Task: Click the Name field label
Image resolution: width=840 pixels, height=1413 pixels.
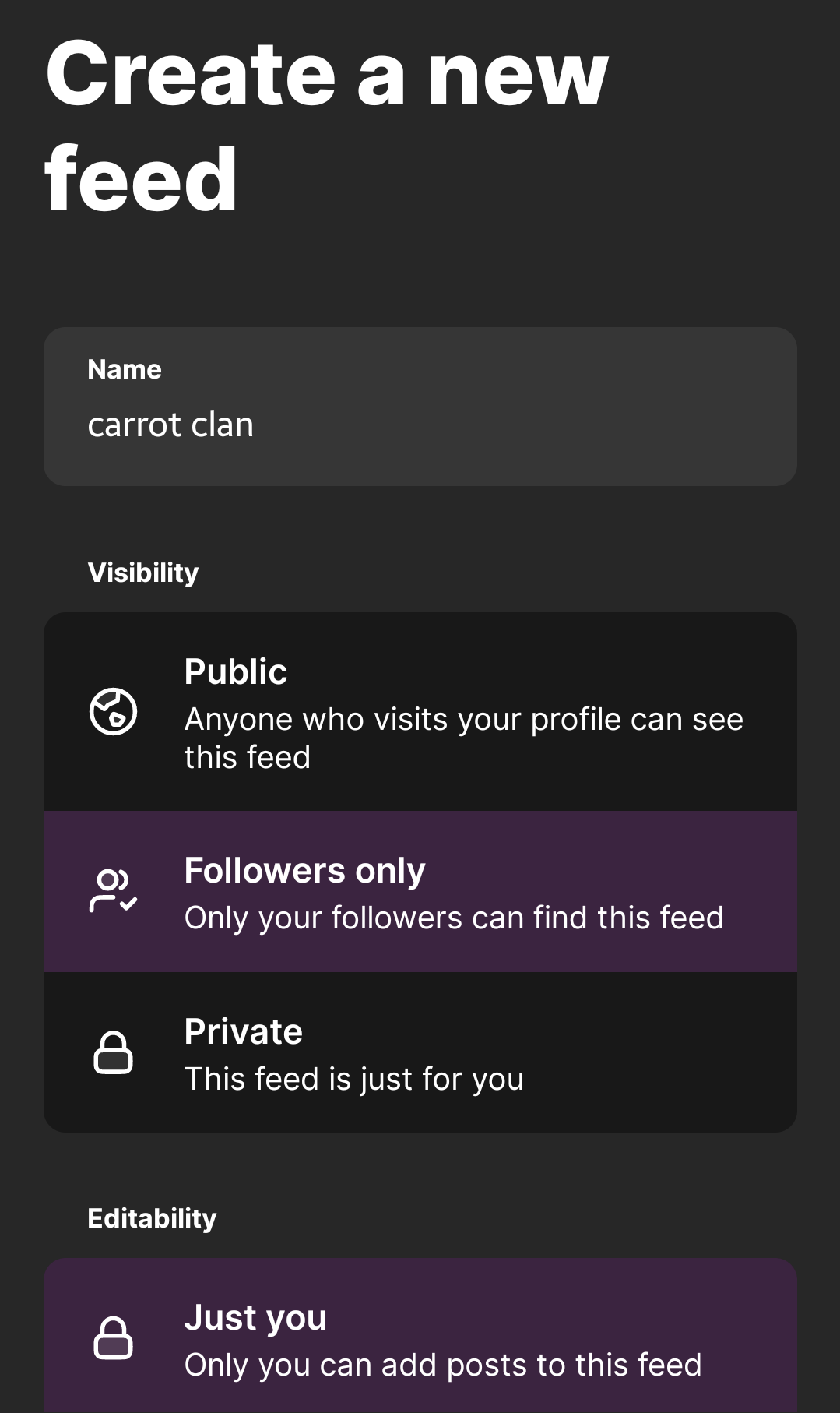Action: pos(125,369)
